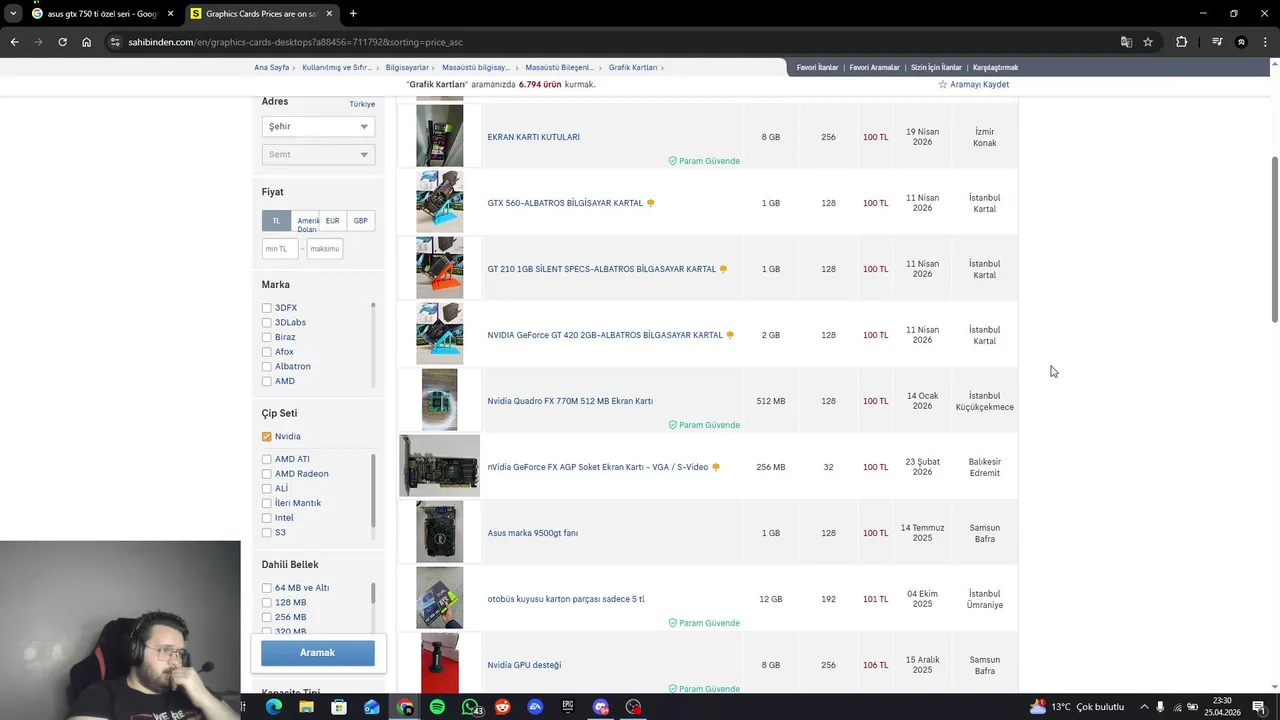The height and width of the screenshot is (720, 1280).
Task: Focus the min TL price field
Action: (280, 249)
